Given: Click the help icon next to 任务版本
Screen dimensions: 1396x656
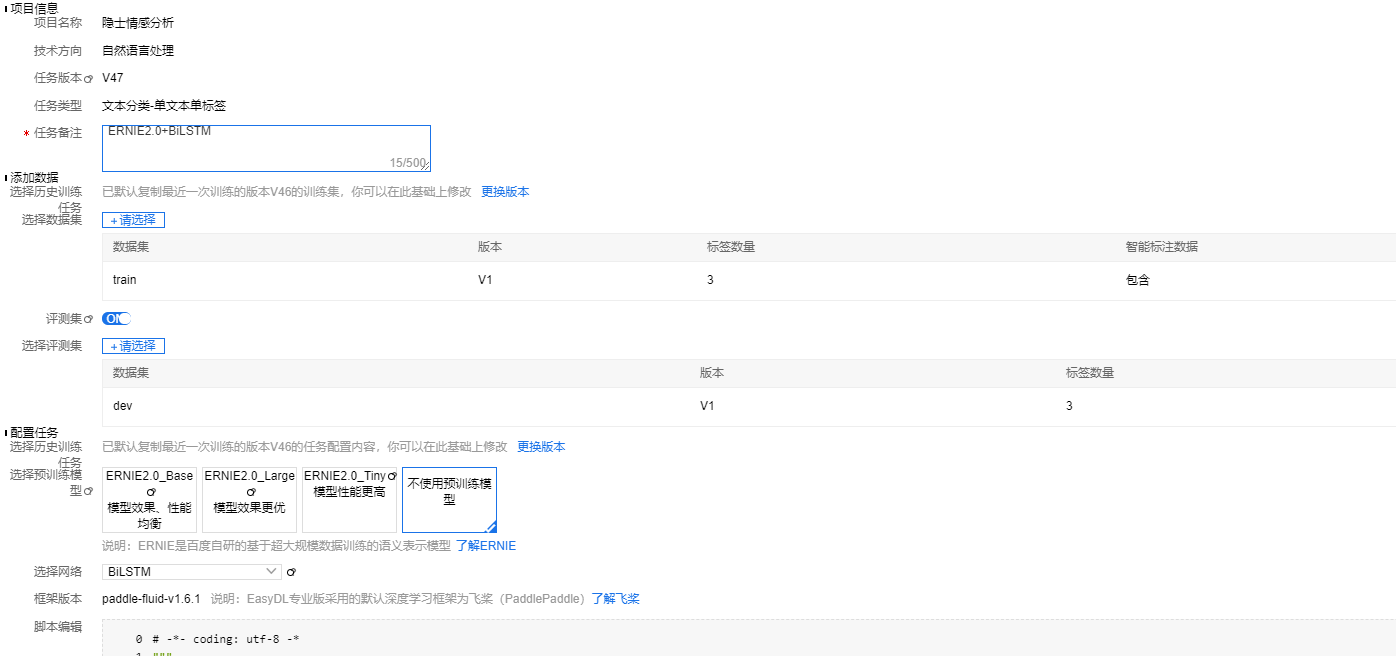Looking at the screenshot, I should [x=89, y=79].
